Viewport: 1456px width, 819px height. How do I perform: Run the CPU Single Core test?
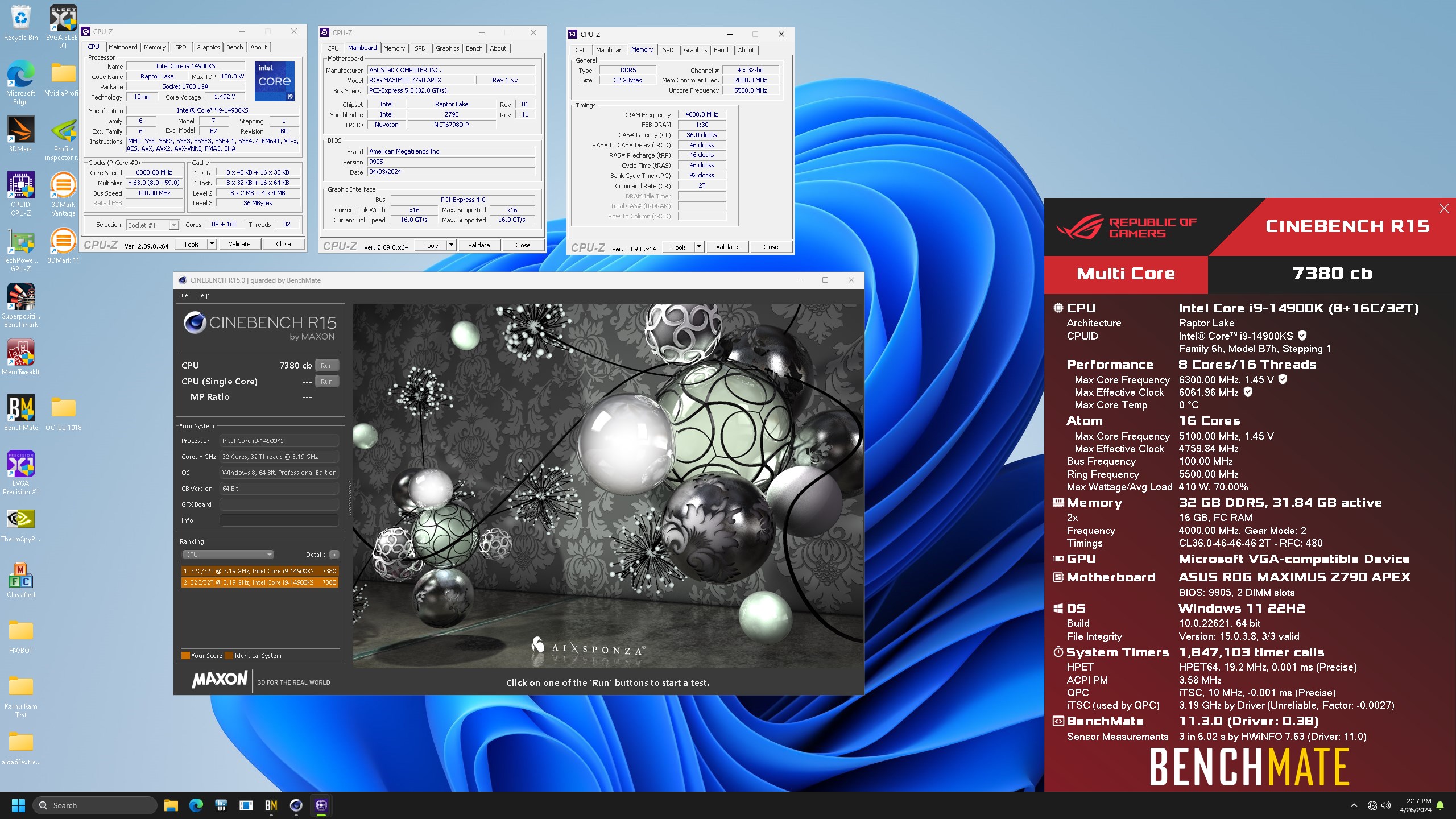(x=326, y=382)
